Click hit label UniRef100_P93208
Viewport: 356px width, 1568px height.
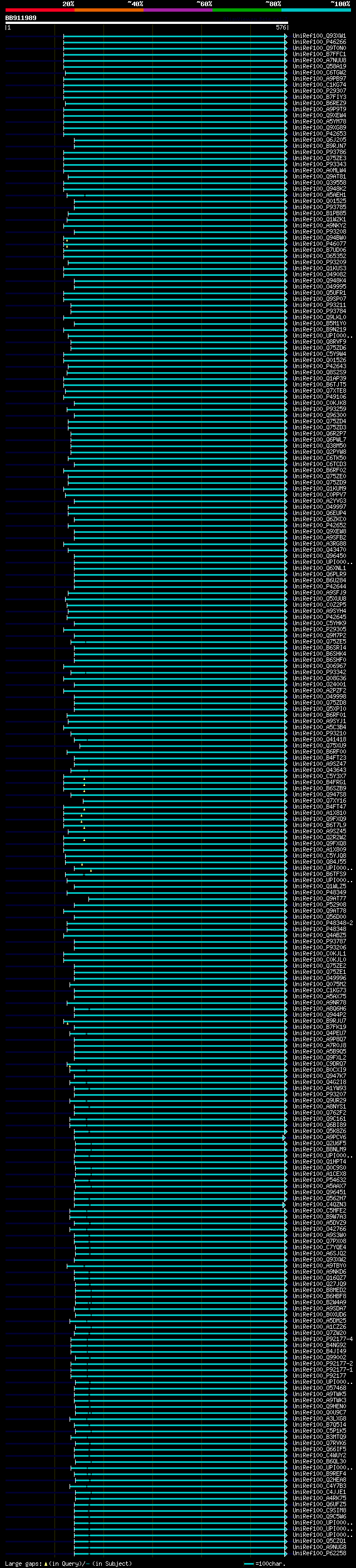(x=319, y=232)
